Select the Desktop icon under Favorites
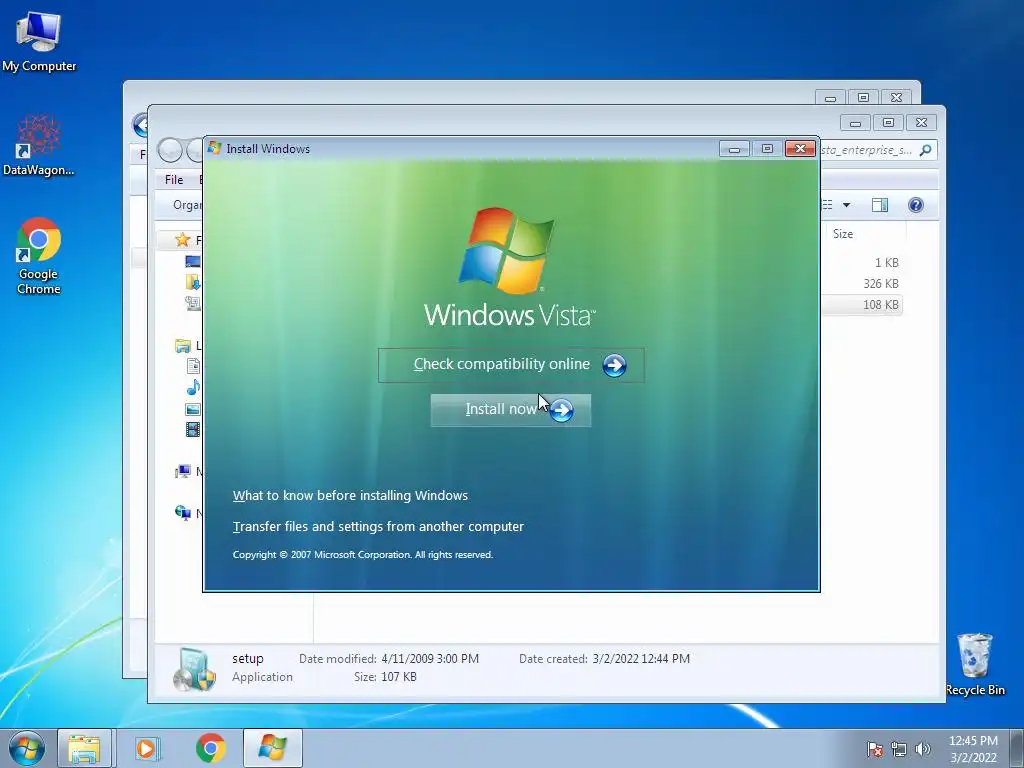Screen dimensions: 1024x768 (x=193, y=261)
